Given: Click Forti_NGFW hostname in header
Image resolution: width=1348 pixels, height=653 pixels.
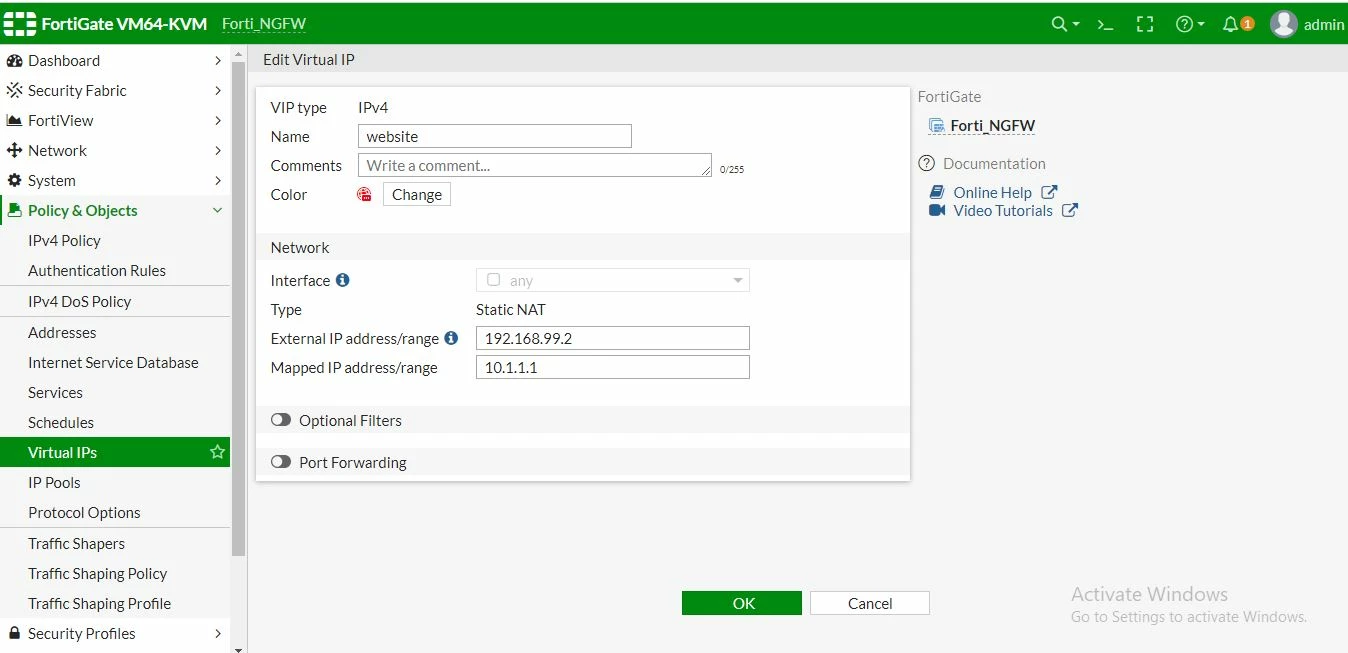Looking at the screenshot, I should coord(264,24).
